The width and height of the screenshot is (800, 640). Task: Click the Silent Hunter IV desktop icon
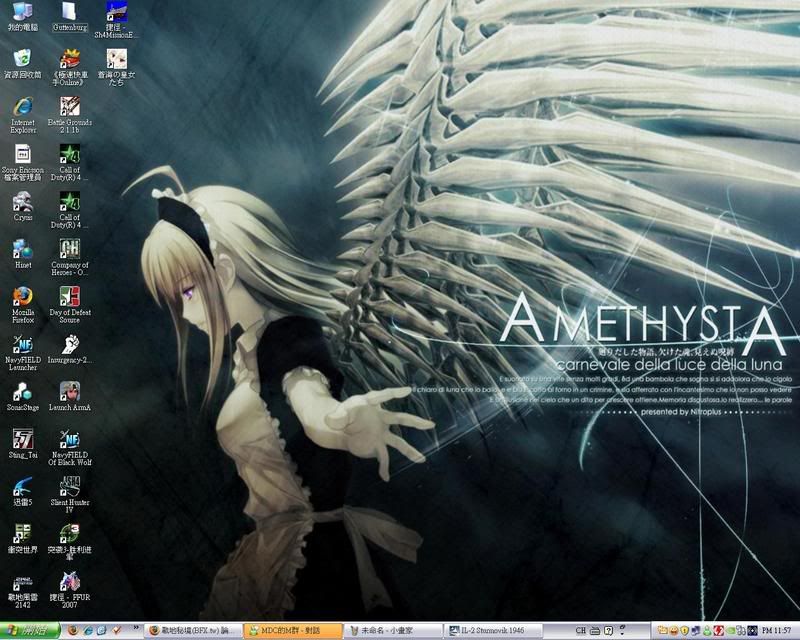[x=70, y=486]
